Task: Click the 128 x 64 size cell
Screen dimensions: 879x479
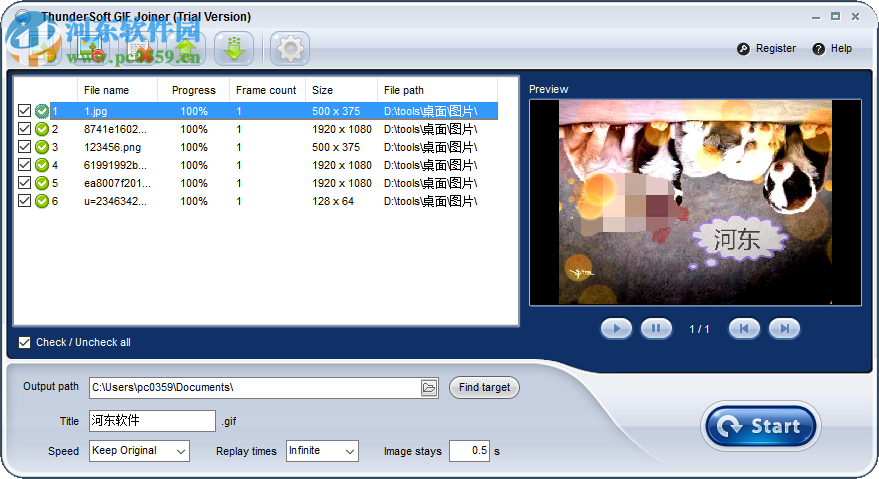Action: point(333,201)
